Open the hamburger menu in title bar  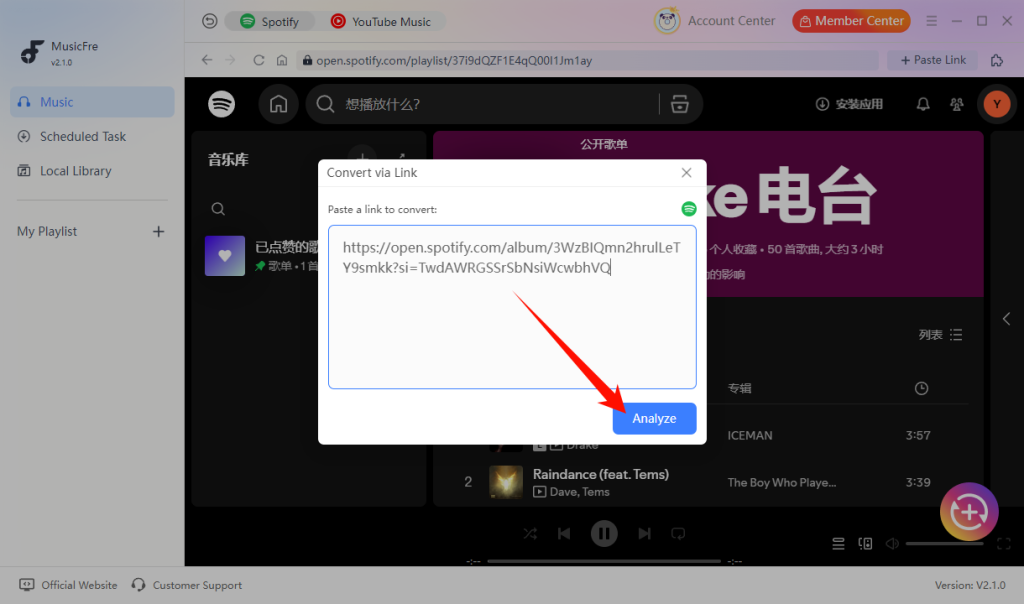point(931,21)
